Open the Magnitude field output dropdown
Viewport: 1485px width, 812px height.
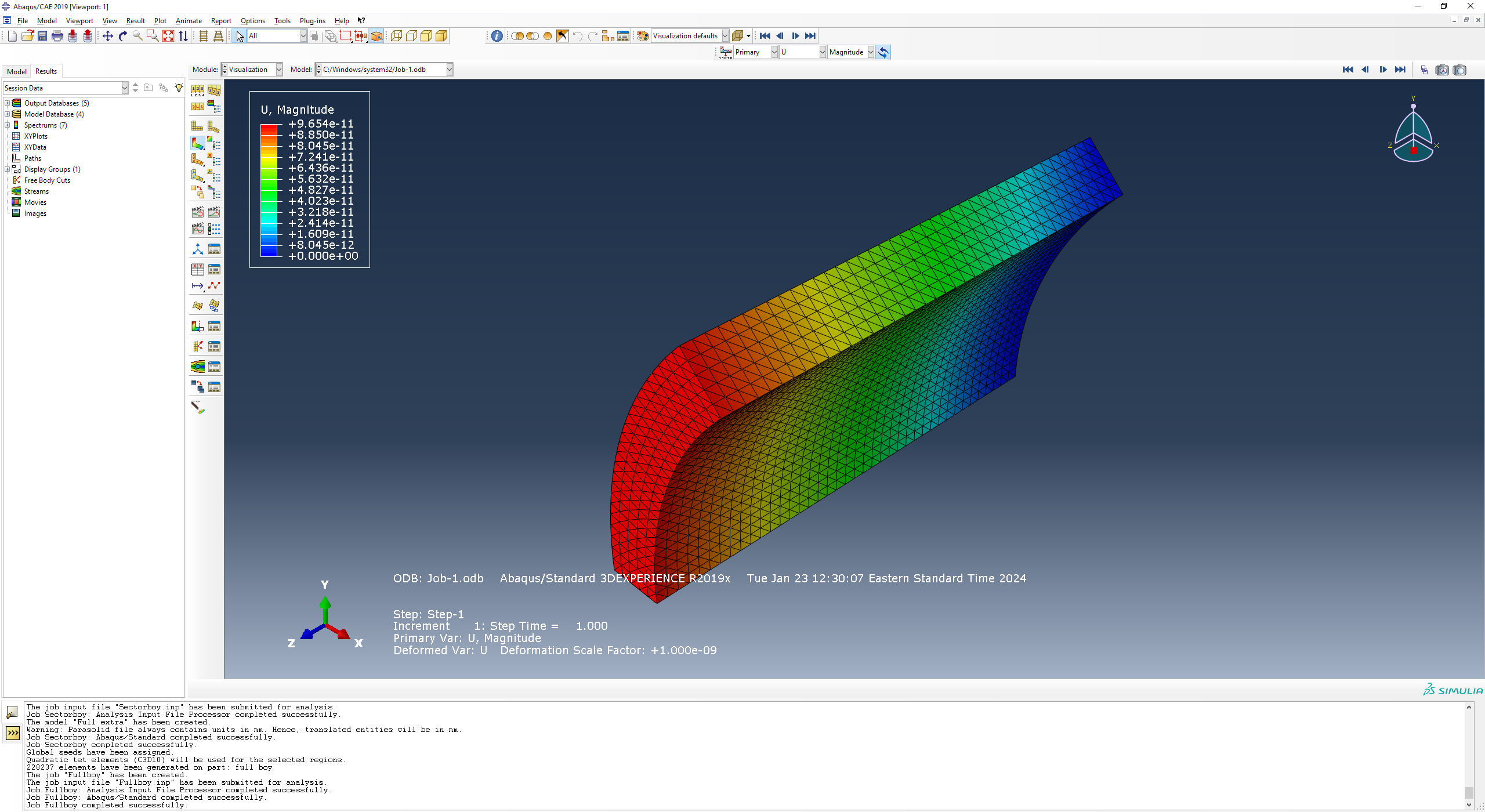point(870,52)
